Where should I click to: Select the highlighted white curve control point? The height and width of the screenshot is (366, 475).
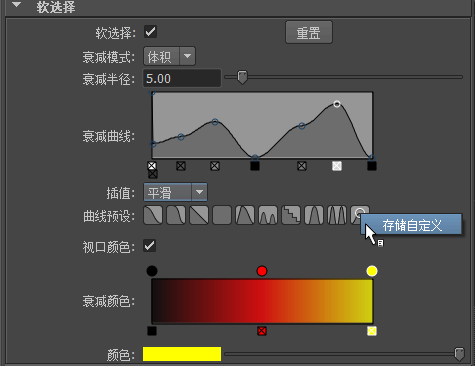(337, 104)
